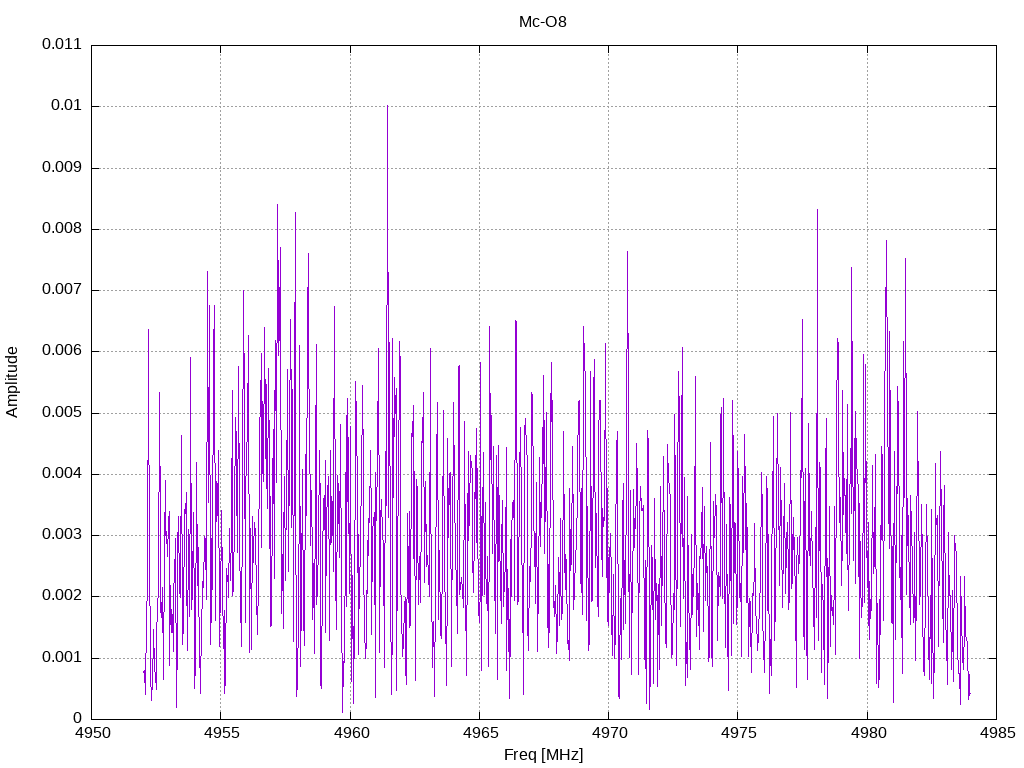Viewport: 1024px width, 768px height.
Task: Click the plot title Mc-O8
Action: pos(543,22)
